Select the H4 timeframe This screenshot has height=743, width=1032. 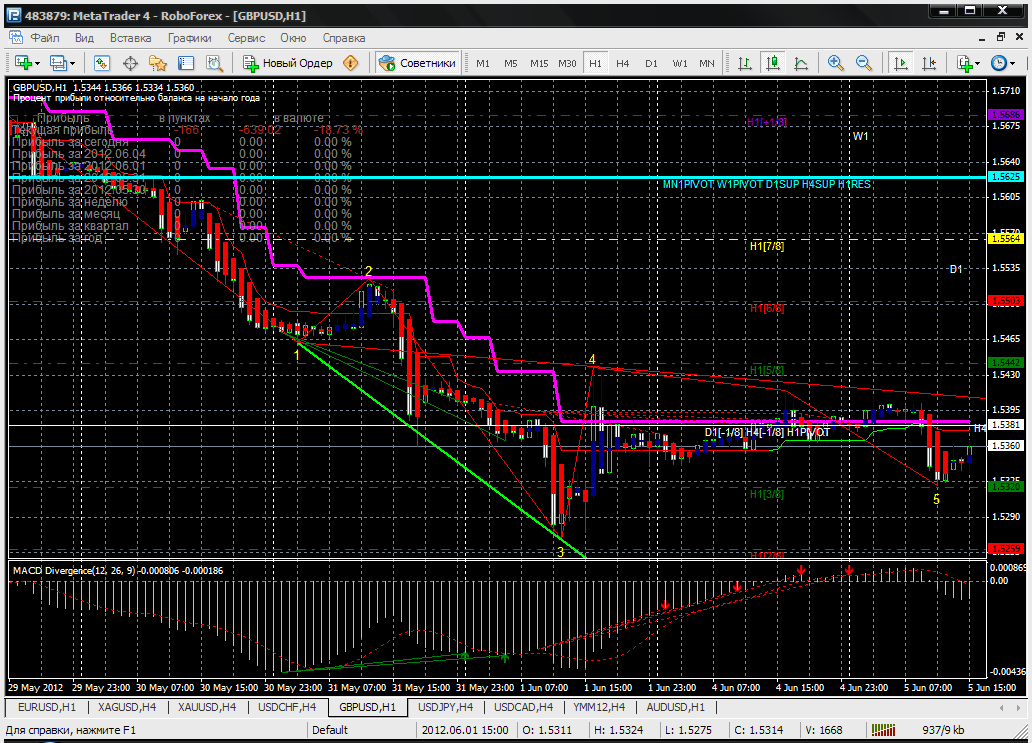tap(623, 63)
